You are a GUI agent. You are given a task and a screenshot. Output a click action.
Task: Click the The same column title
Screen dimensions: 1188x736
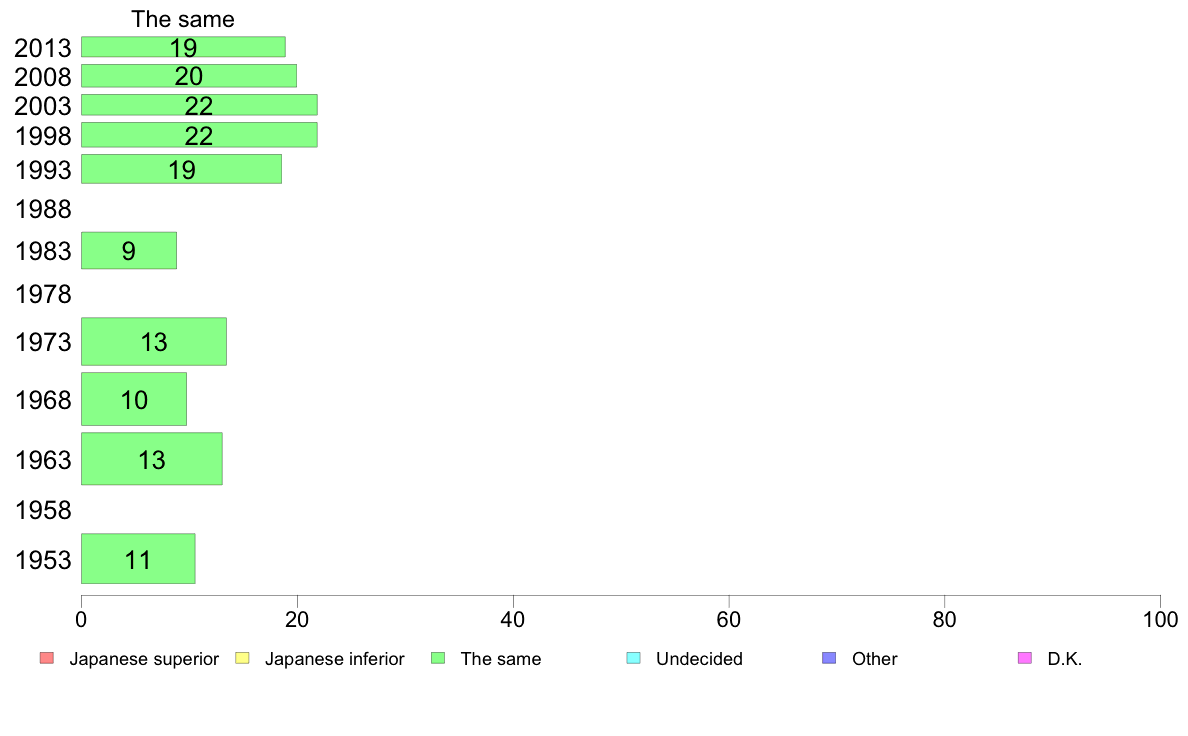coord(183,19)
